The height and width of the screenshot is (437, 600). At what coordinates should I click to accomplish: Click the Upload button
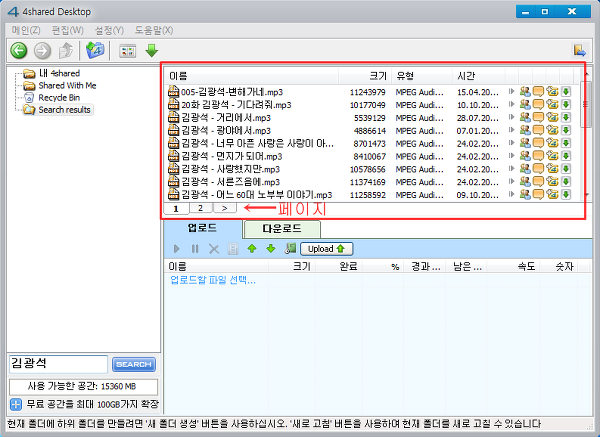click(x=326, y=249)
